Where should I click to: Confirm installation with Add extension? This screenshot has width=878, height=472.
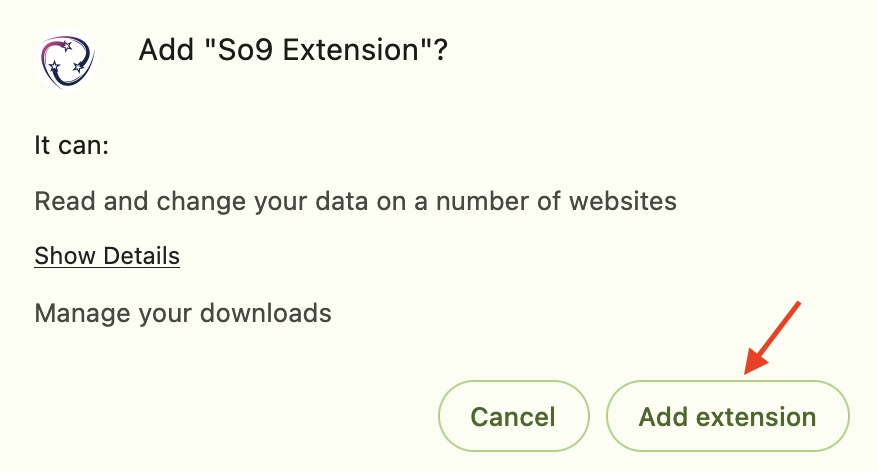[x=727, y=416]
